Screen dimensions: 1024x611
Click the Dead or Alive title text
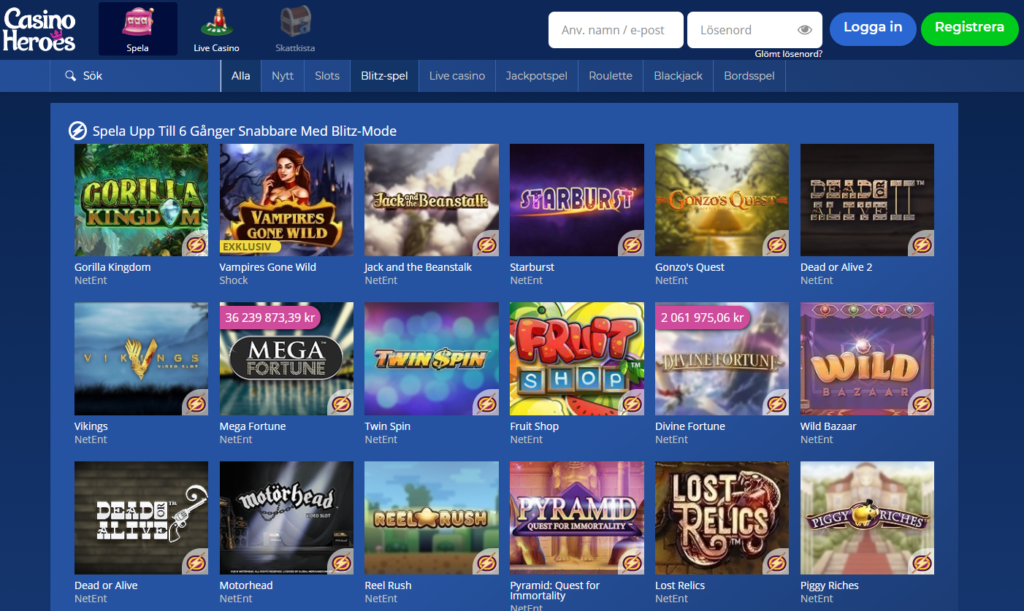point(106,586)
